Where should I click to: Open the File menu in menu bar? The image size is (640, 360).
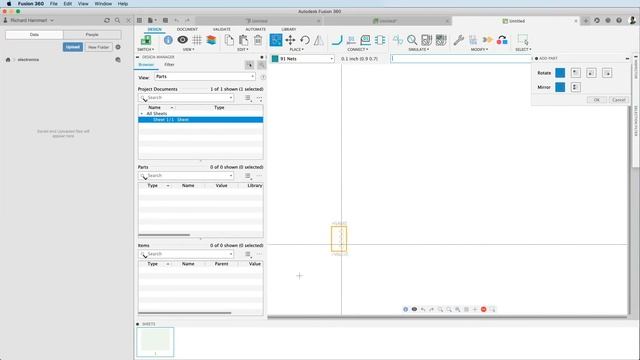click(53, 4)
